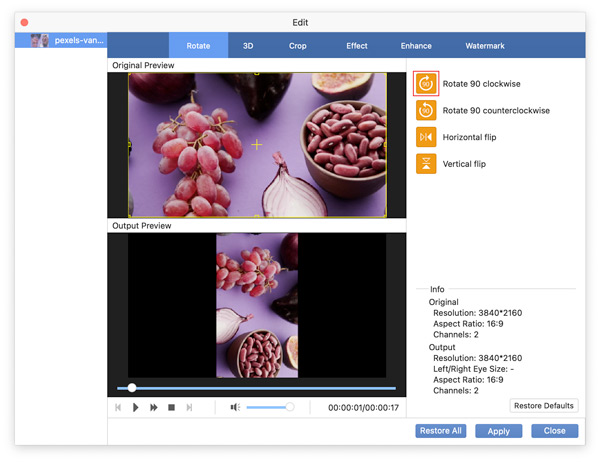600x462 pixels.
Task: Apply the Horizontal flip icon
Action: 427,137
